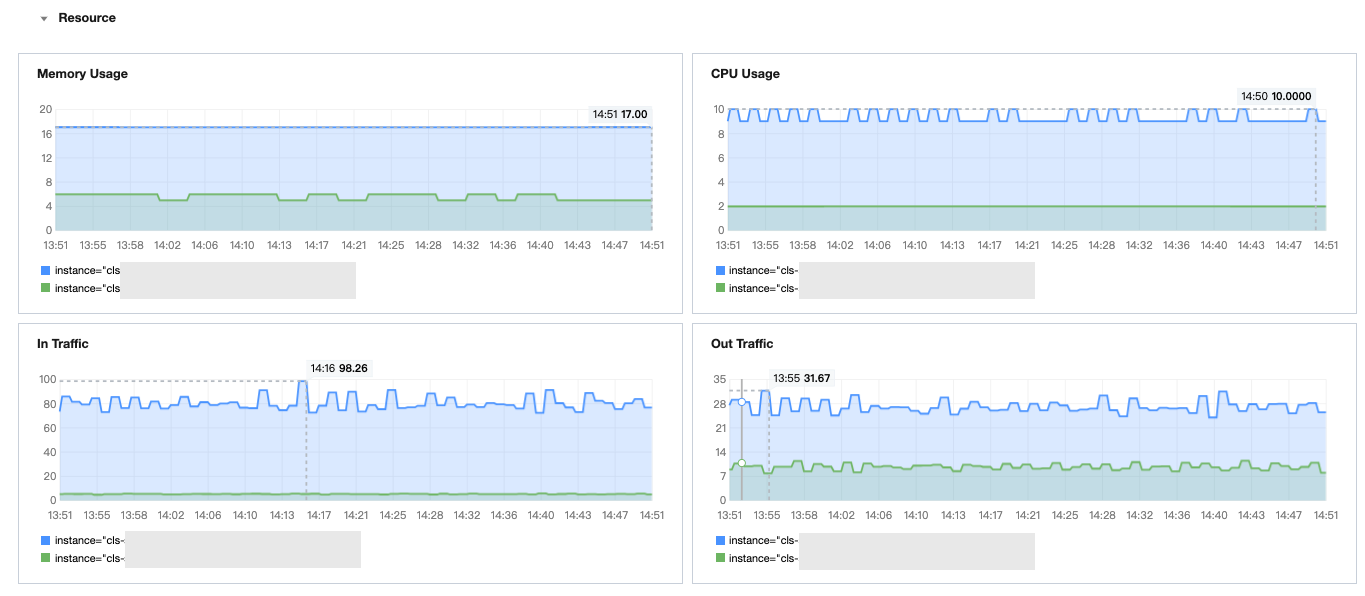
Task: Click 14:51 17.00 tooltip in Memory Usage
Action: click(x=620, y=115)
